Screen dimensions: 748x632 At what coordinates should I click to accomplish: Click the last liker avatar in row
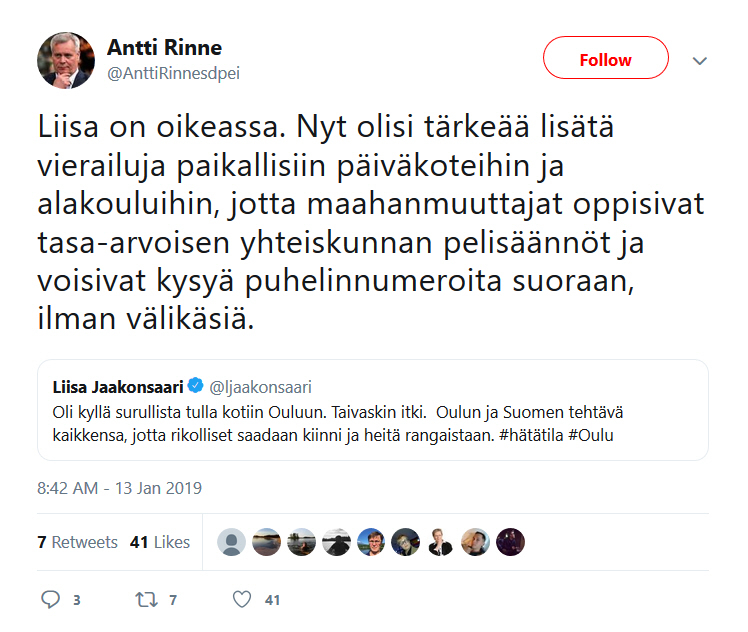pyautogui.click(x=510, y=542)
